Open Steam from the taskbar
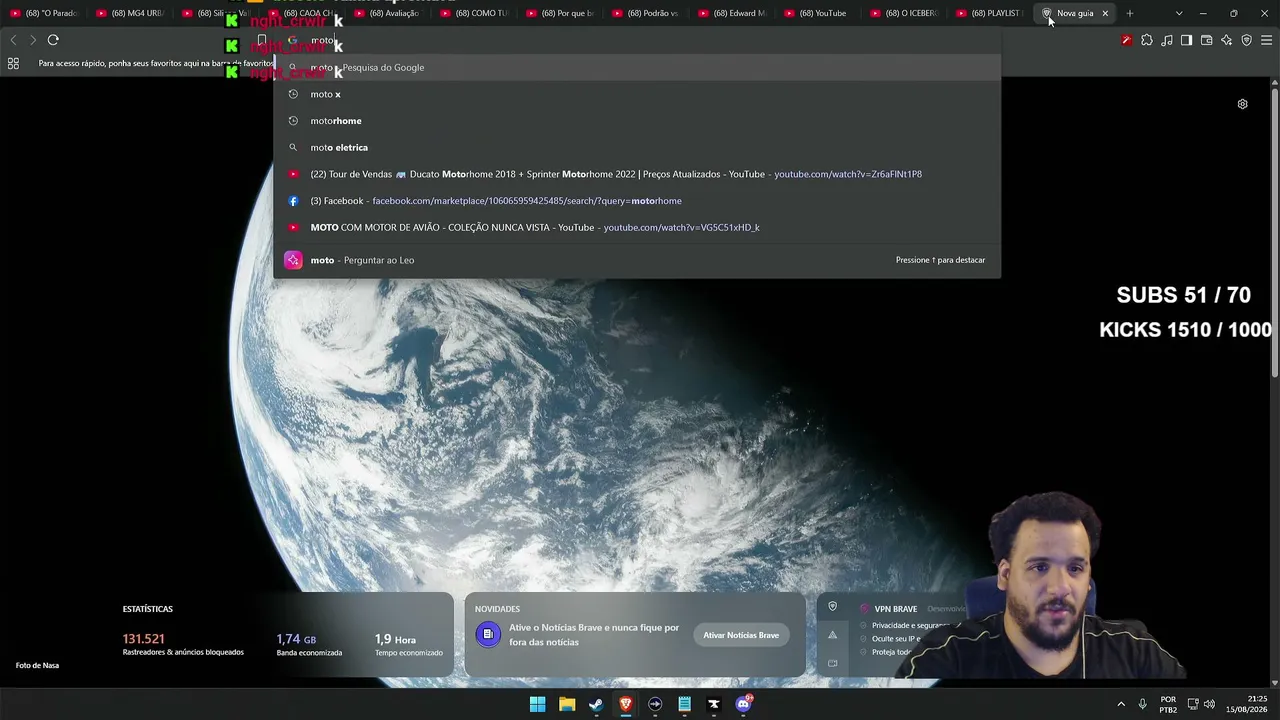This screenshot has width=1280, height=720. 596,704
